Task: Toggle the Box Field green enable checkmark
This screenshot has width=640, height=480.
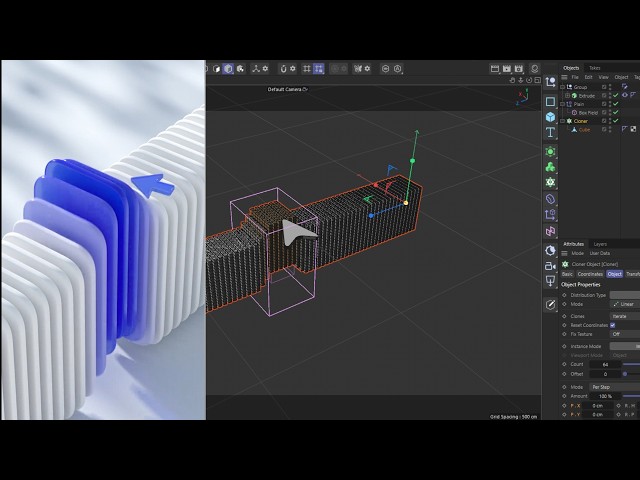Action: click(616, 112)
